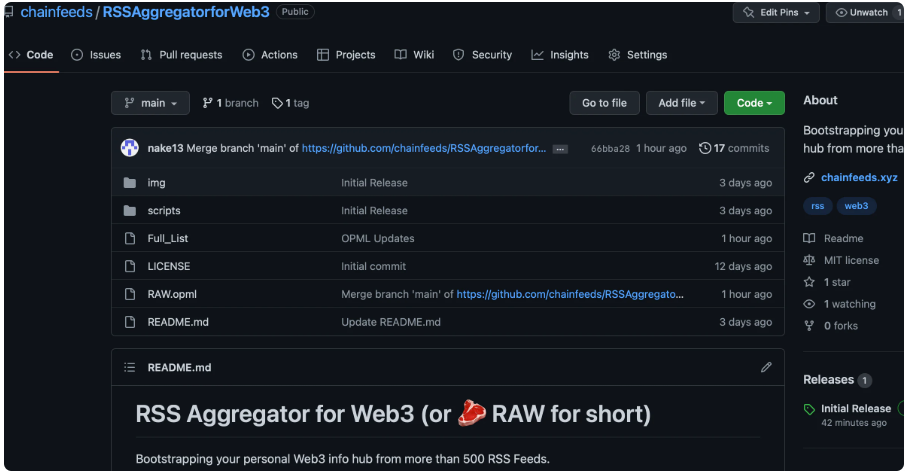
Task: Open the github.com link in latest commit message
Action: (424, 148)
